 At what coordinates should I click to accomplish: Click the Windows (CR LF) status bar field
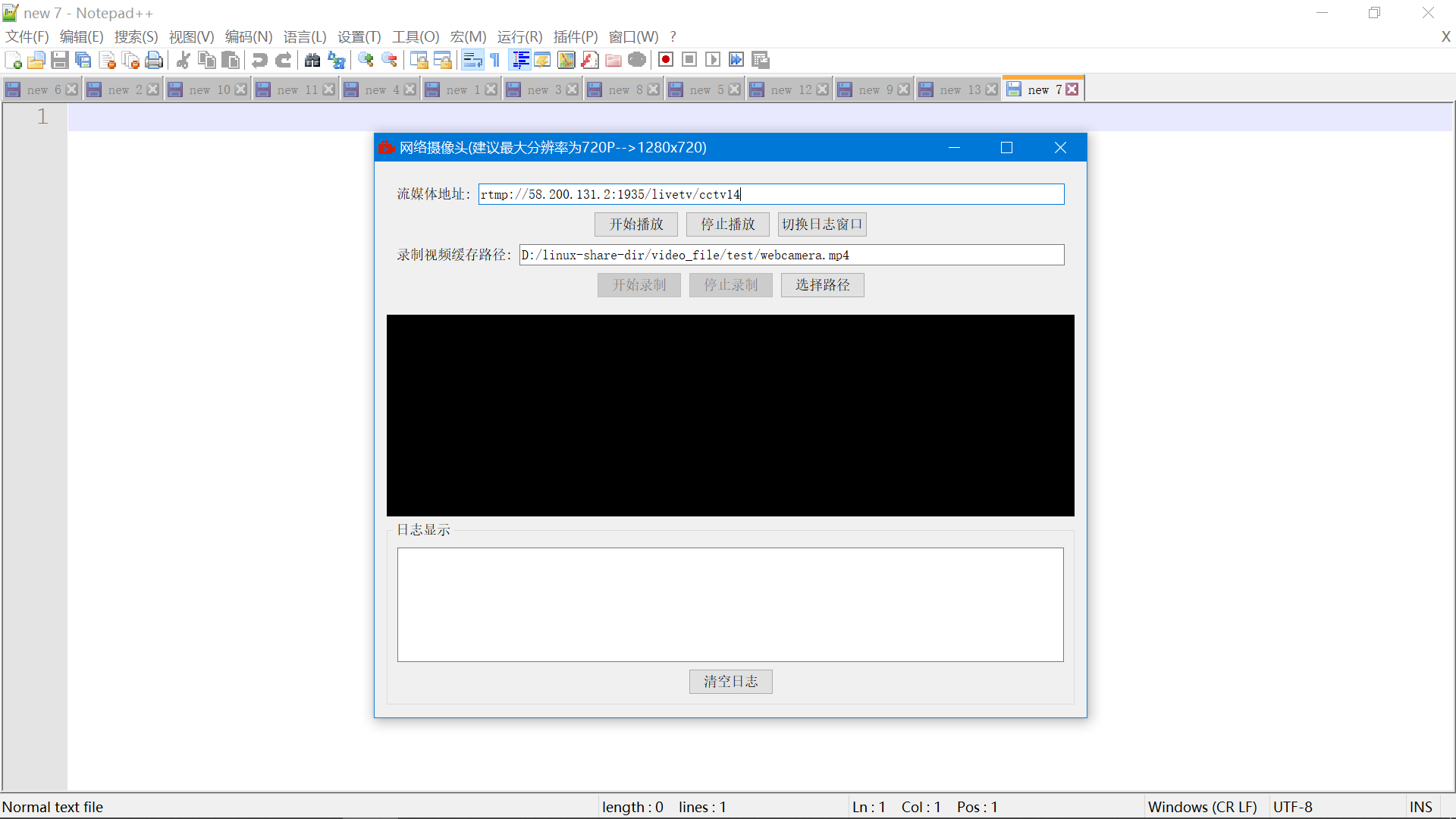click(x=1202, y=807)
